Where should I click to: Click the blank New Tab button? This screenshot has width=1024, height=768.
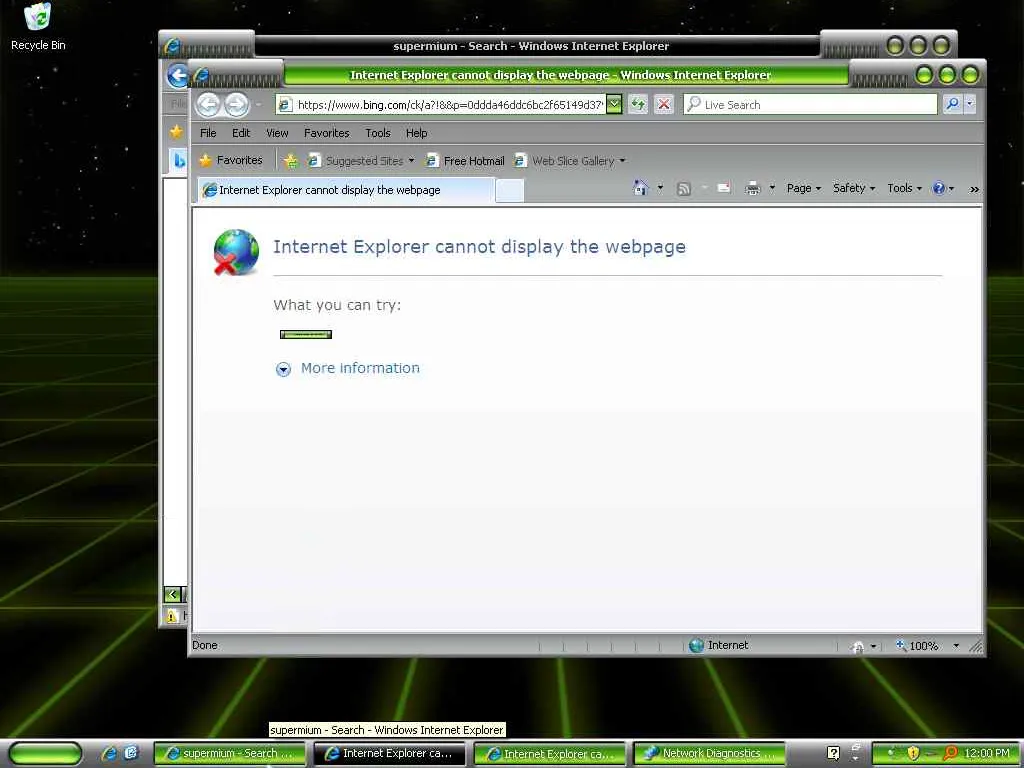pyautogui.click(x=509, y=191)
